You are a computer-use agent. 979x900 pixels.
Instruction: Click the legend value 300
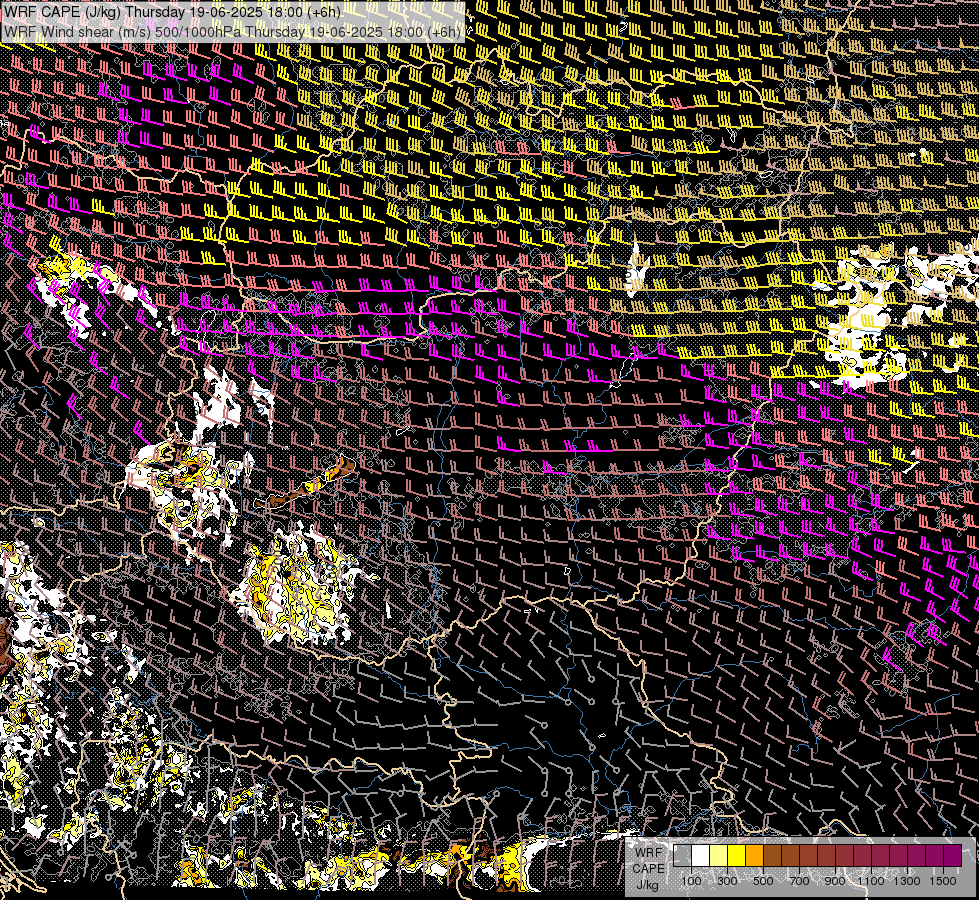727,881
